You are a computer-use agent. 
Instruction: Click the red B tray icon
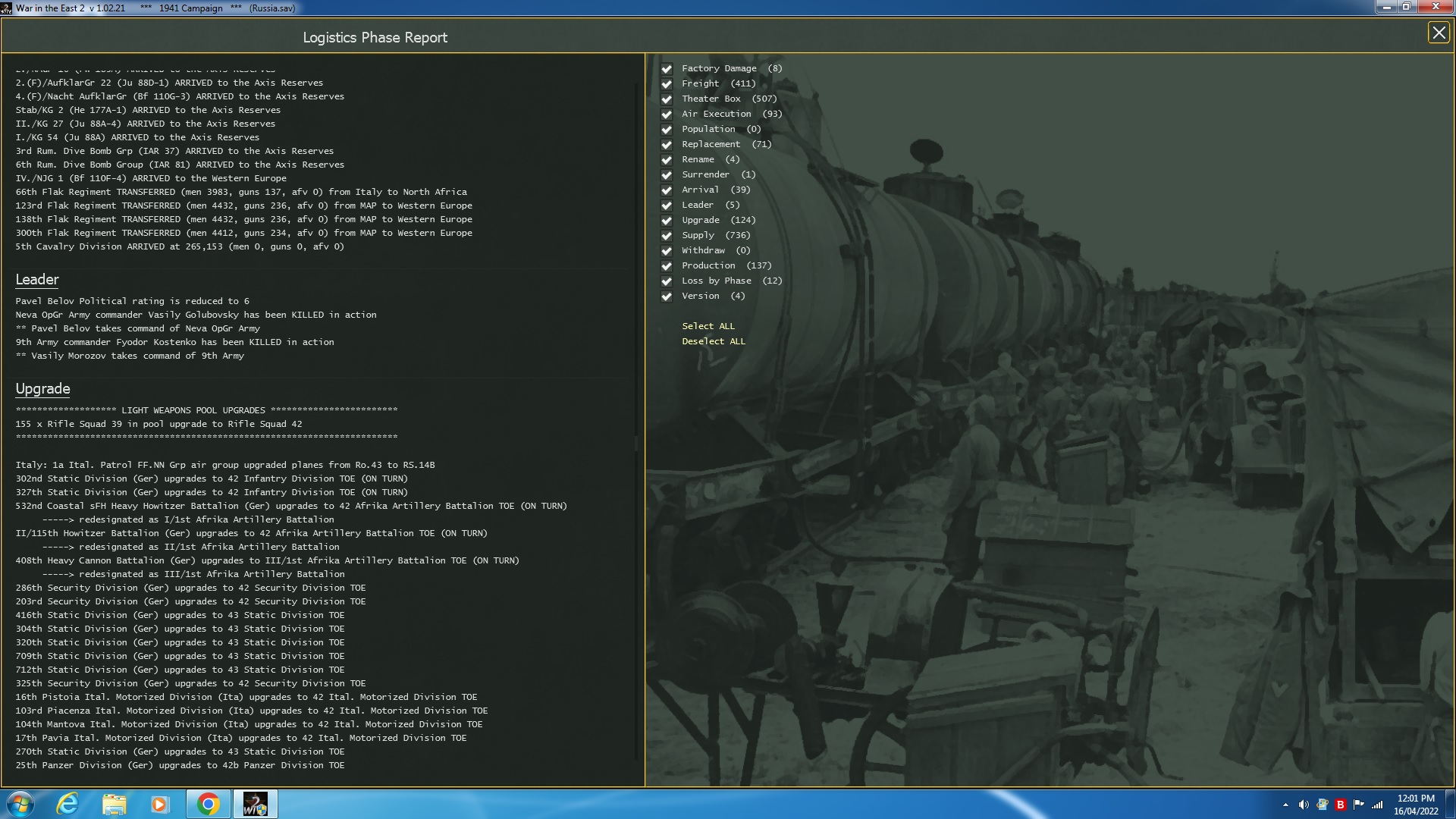click(1341, 805)
